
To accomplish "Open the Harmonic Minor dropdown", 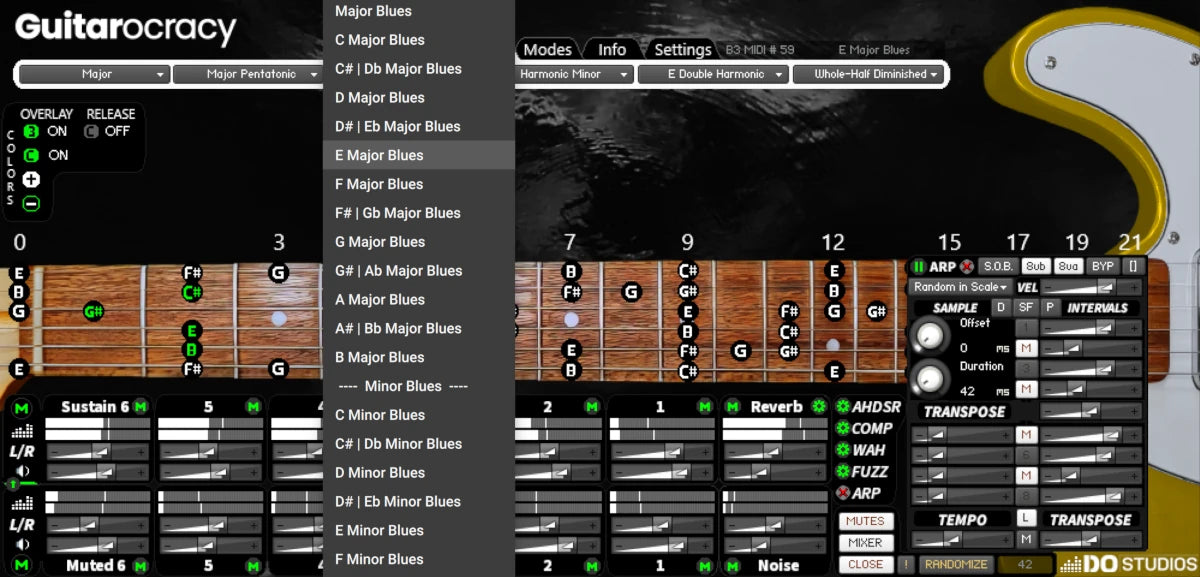I will tap(575, 74).
